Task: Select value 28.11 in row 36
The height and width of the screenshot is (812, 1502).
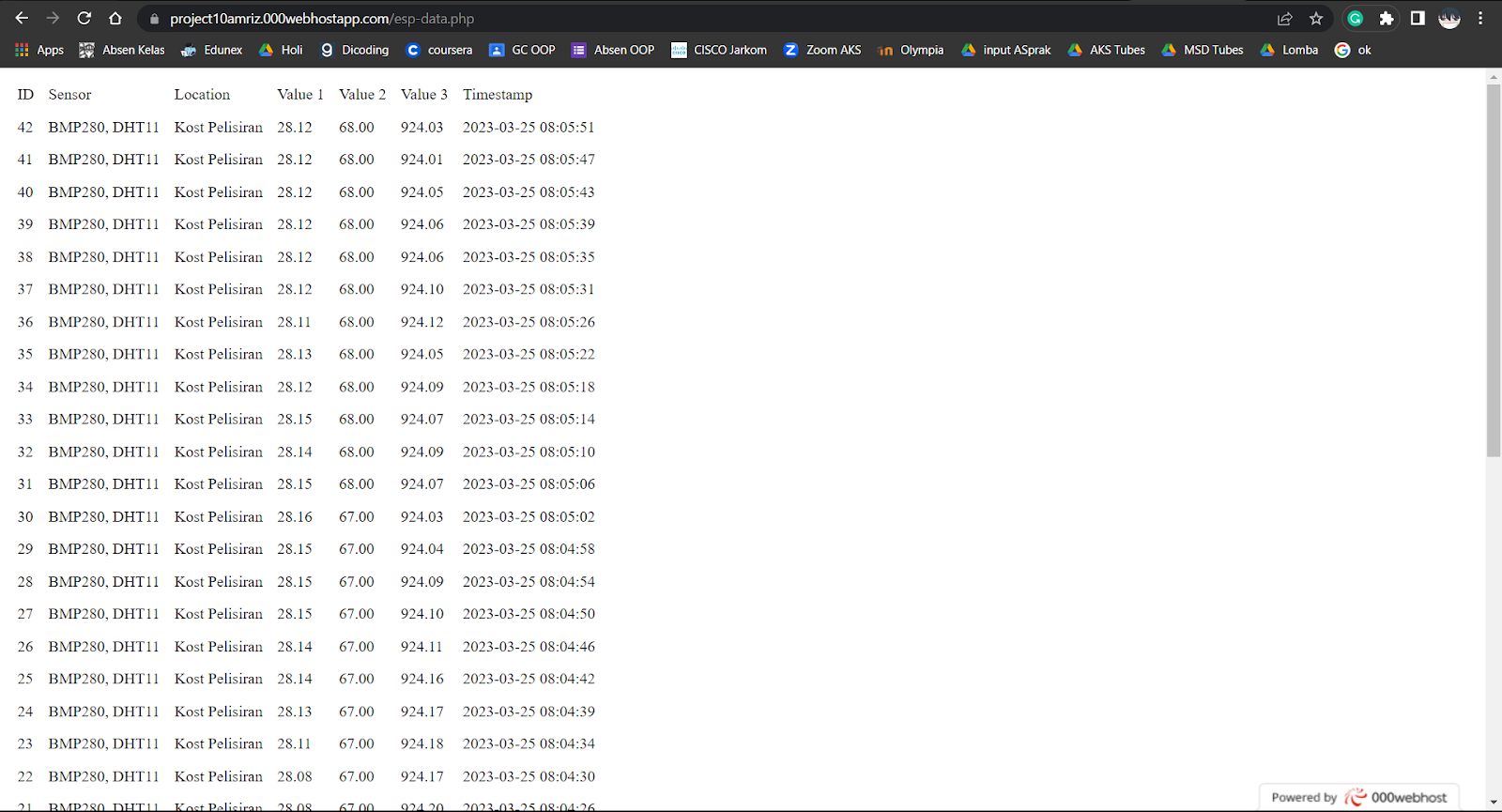Action: pos(294,322)
